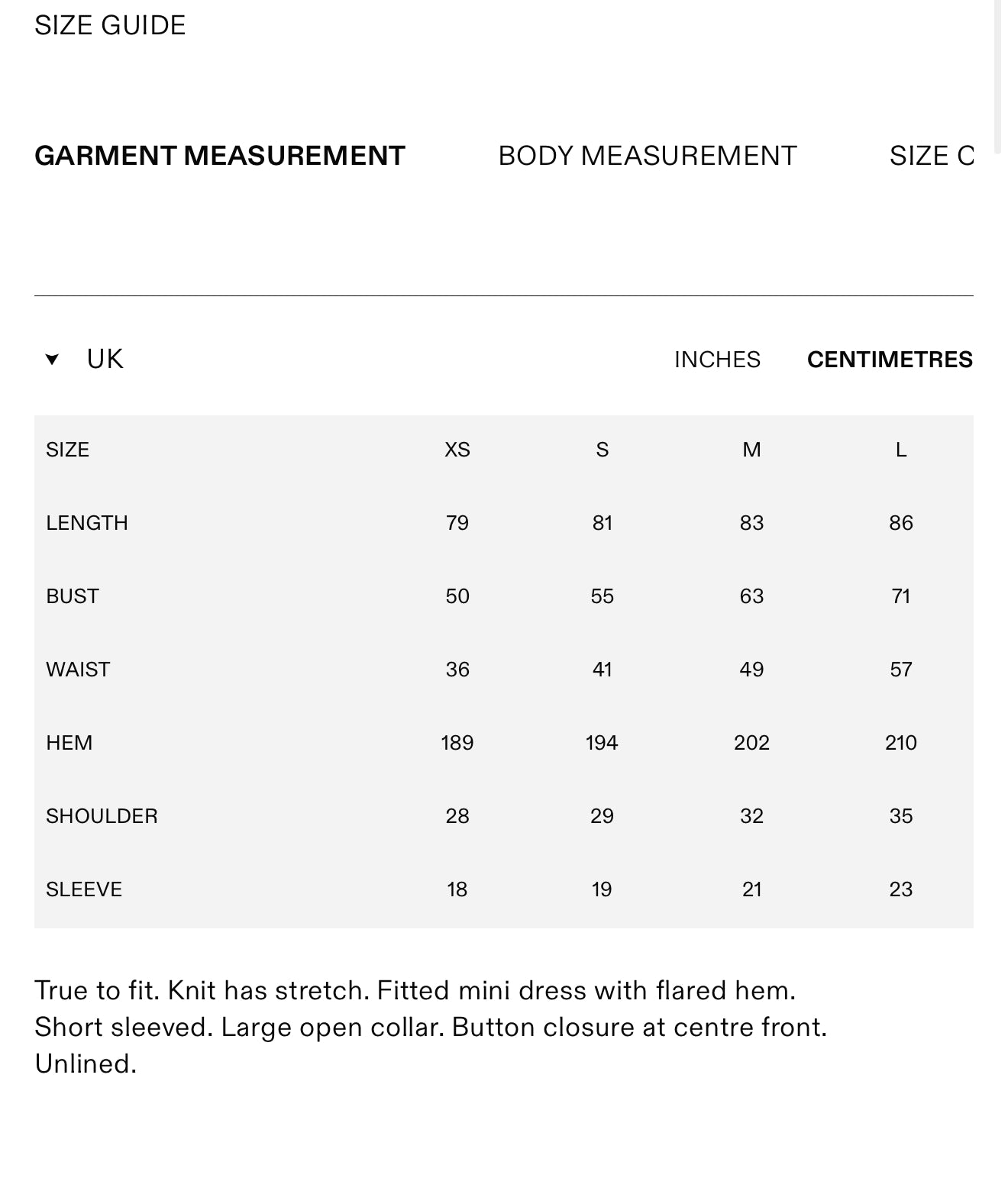Select the L size column header
This screenshot has height=1178, width=1008.
coord(901,450)
